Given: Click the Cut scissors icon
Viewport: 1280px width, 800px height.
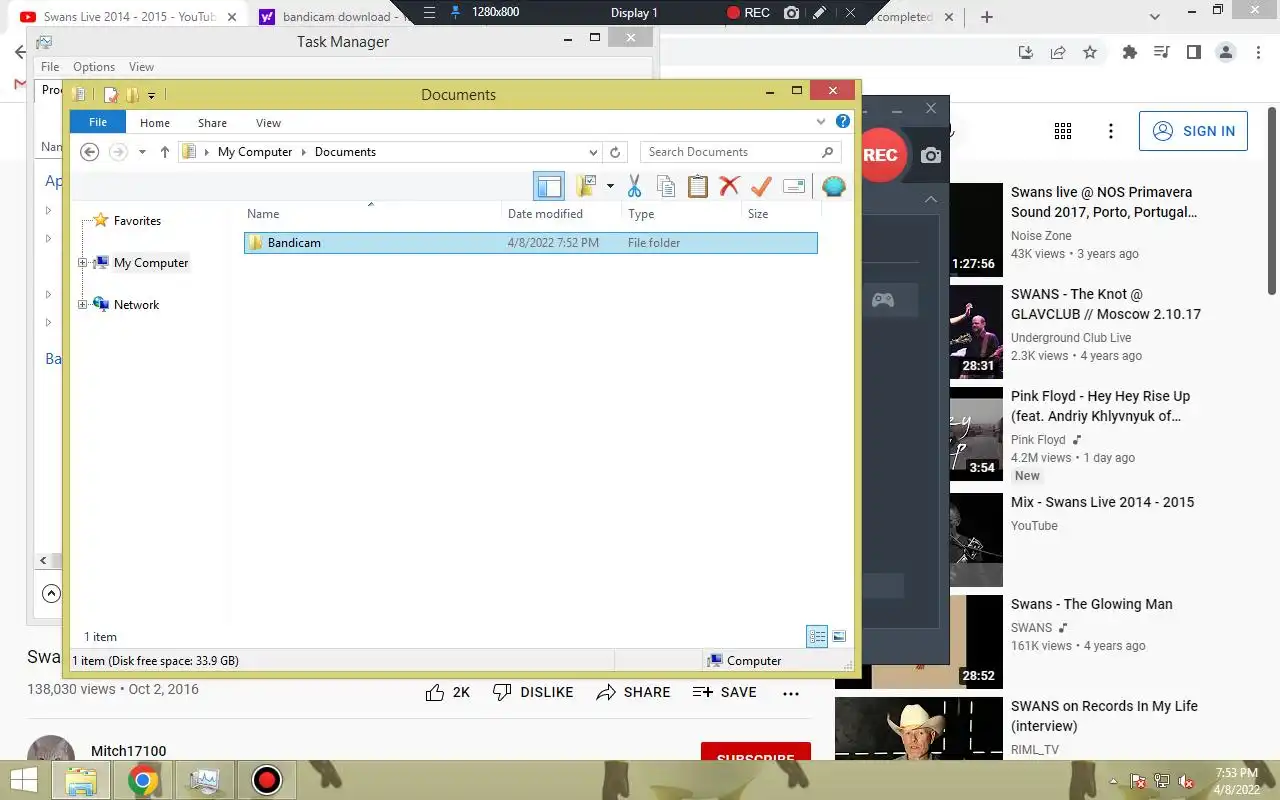Looking at the screenshot, I should click(x=634, y=186).
